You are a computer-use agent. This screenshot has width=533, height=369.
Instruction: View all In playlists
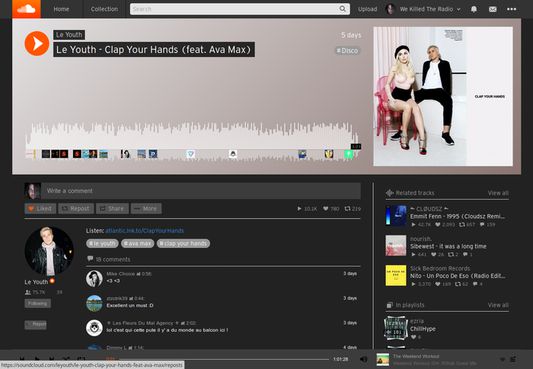tap(498, 305)
